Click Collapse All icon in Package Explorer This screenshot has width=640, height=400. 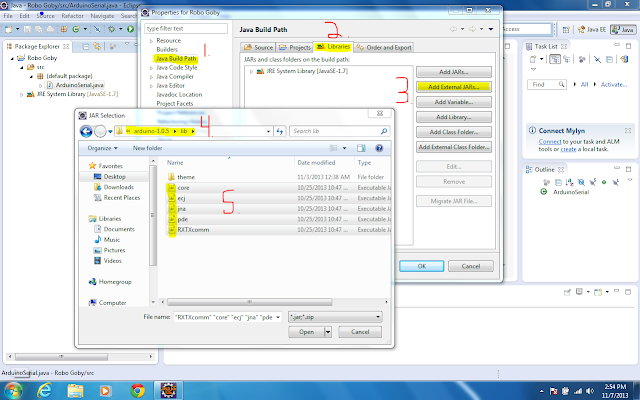point(86,47)
